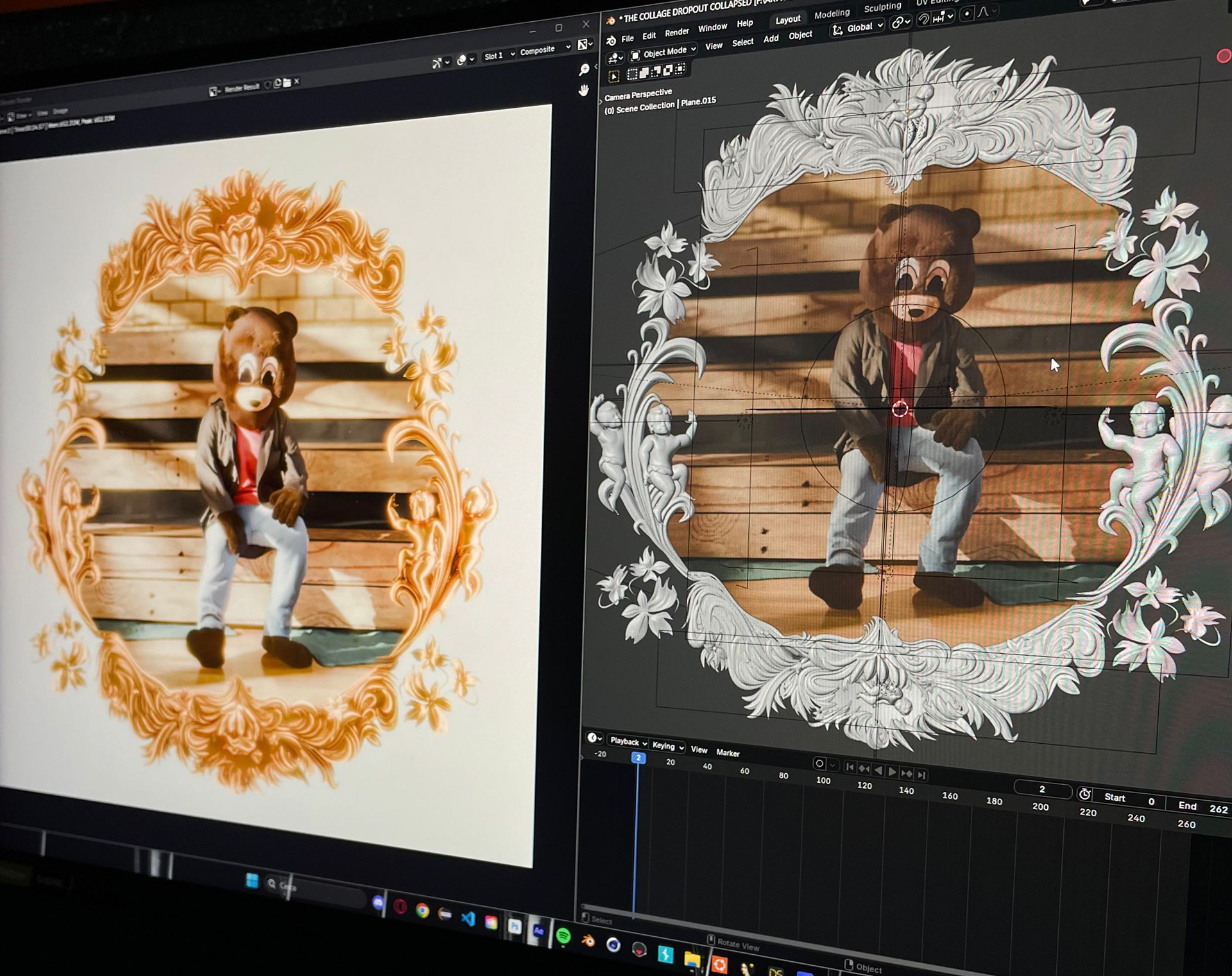Switch to the Layout workspace tab

click(x=788, y=19)
